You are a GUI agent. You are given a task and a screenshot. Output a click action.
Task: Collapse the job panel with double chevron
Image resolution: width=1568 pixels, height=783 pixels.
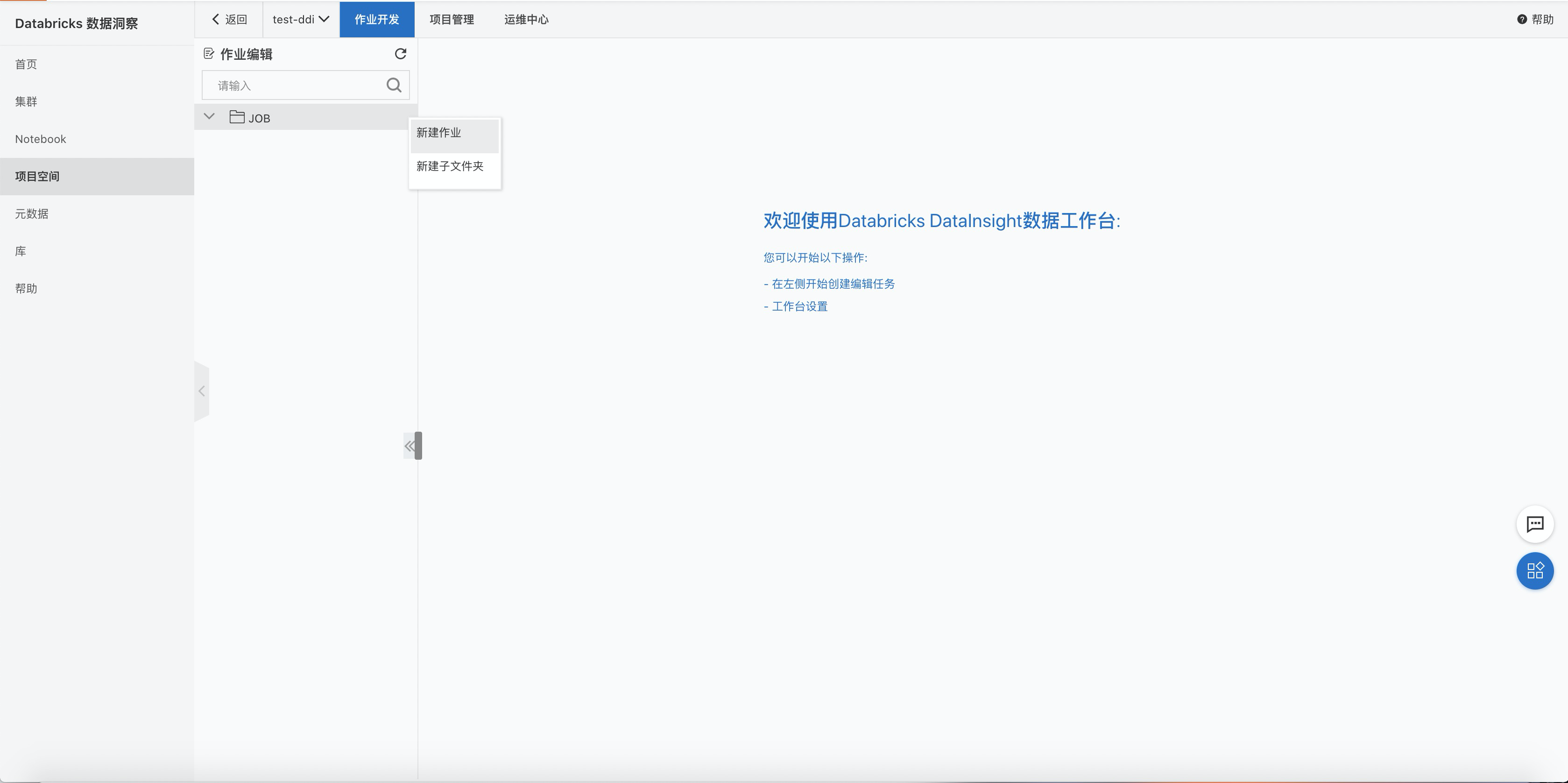[x=410, y=446]
